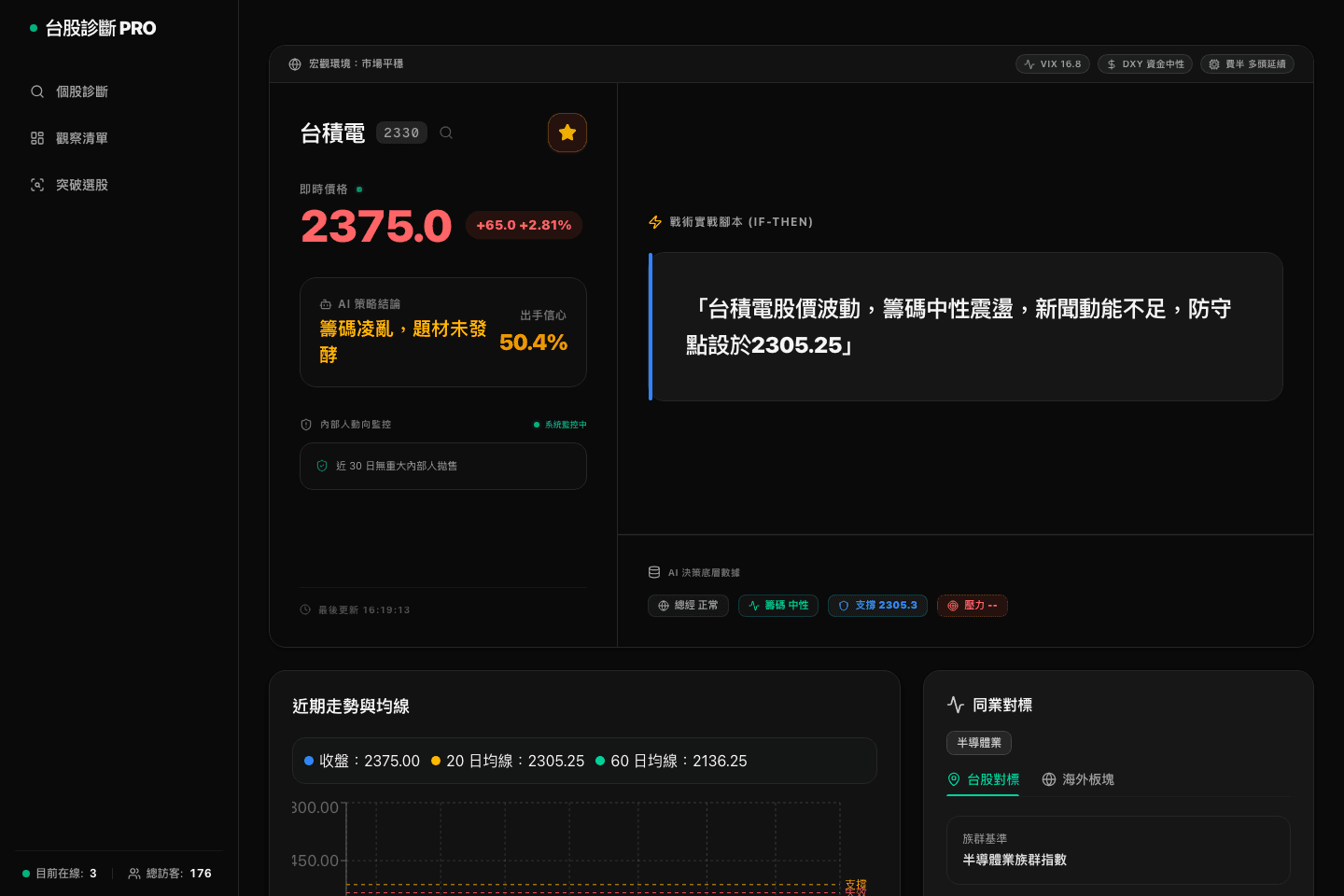Click the dollar icon in the DXY chip
The width and height of the screenshot is (1344, 896).
1112,64
